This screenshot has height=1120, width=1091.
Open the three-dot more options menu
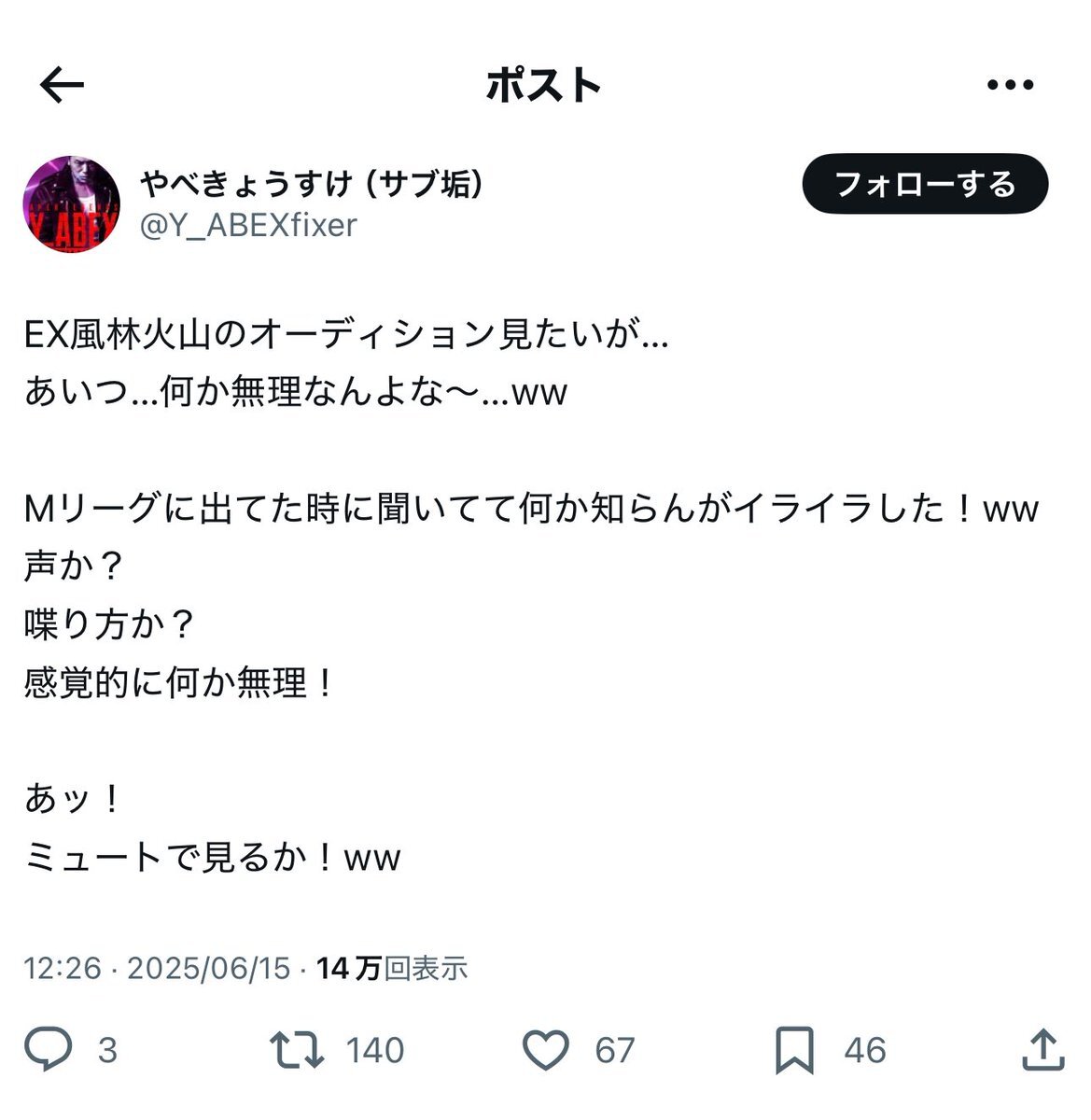click(1011, 85)
